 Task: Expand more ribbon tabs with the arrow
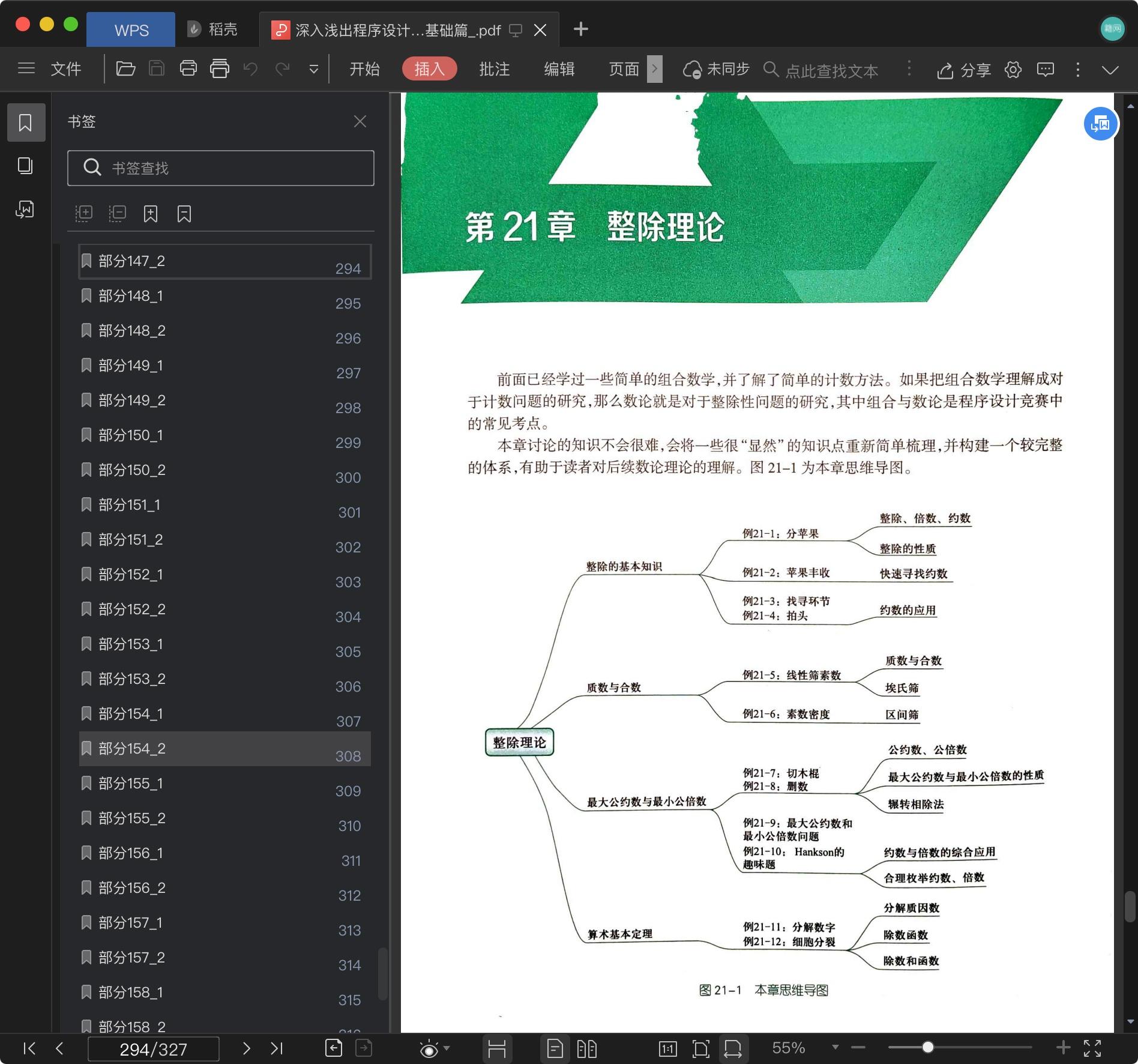[655, 69]
